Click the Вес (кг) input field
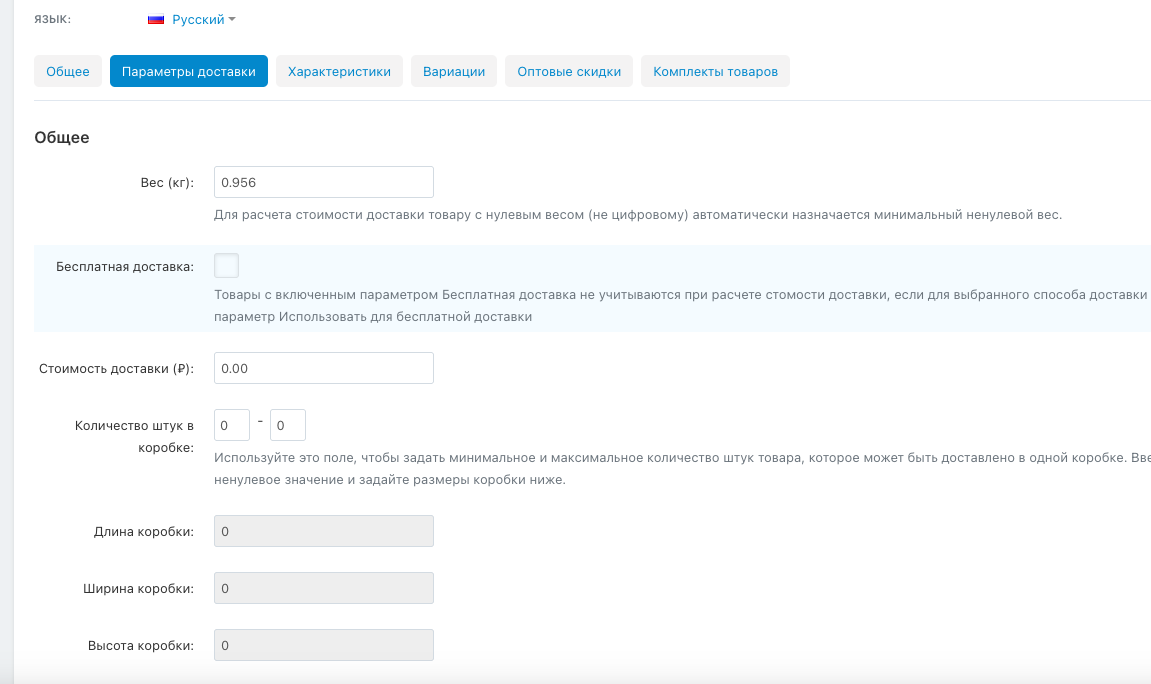The width and height of the screenshot is (1151, 684). coord(324,182)
